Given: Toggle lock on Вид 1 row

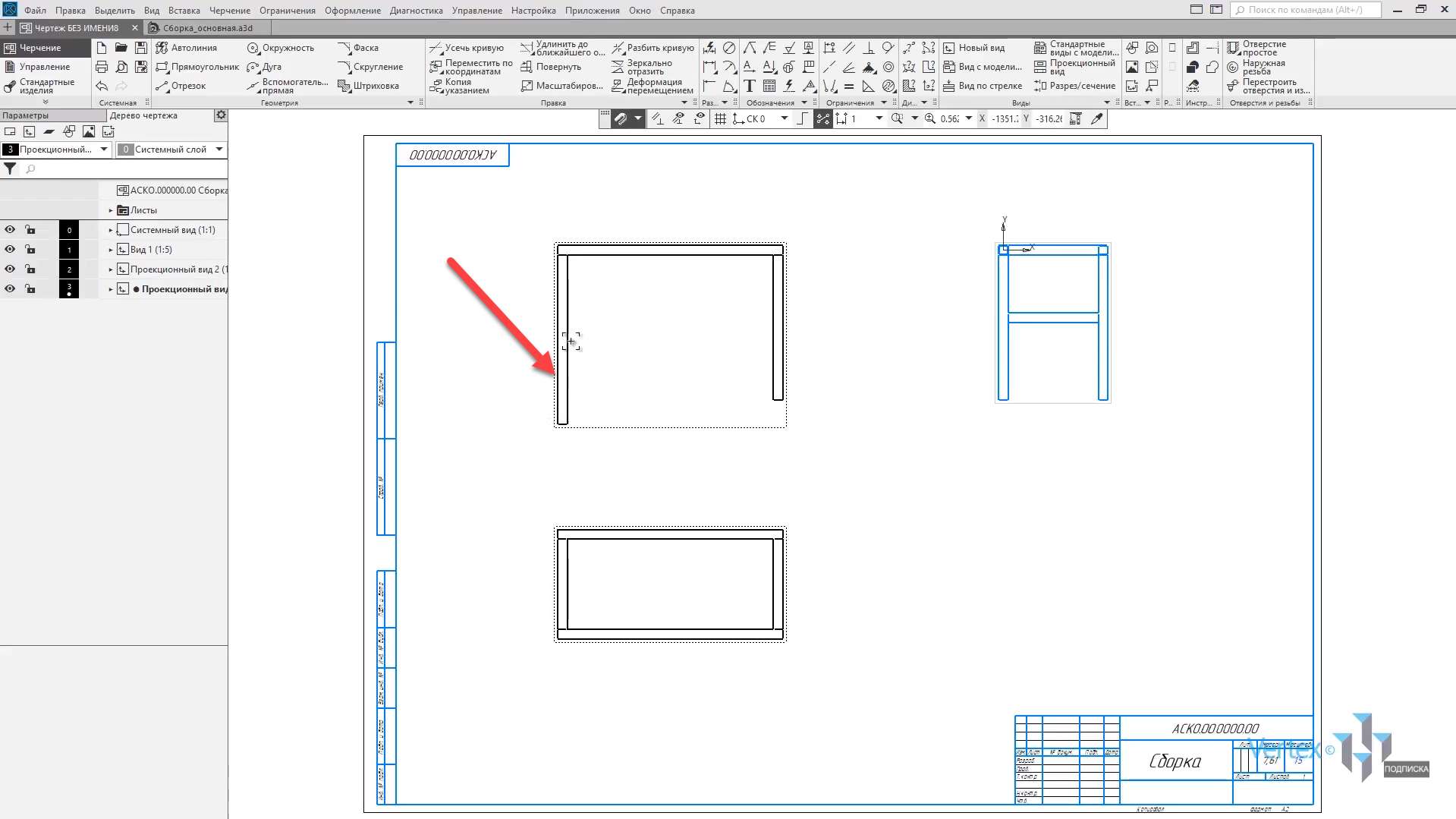Looking at the screenshot, I should tap(30, 250).
